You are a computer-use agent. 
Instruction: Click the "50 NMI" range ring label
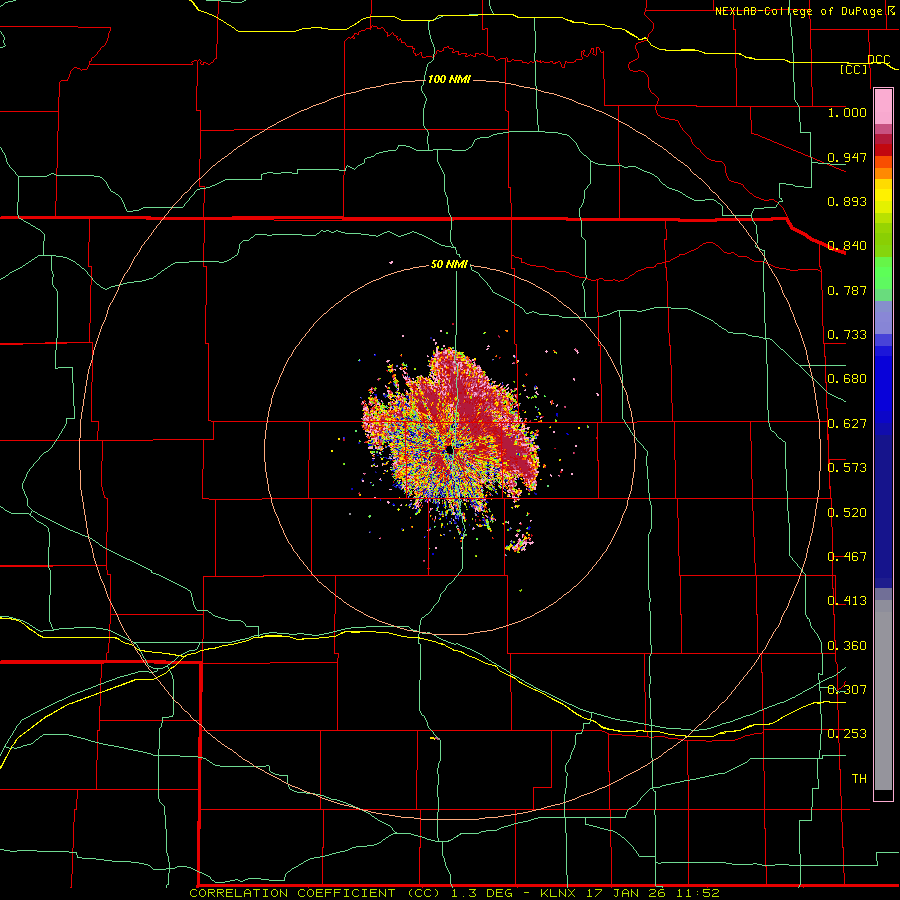pos(449,264)
